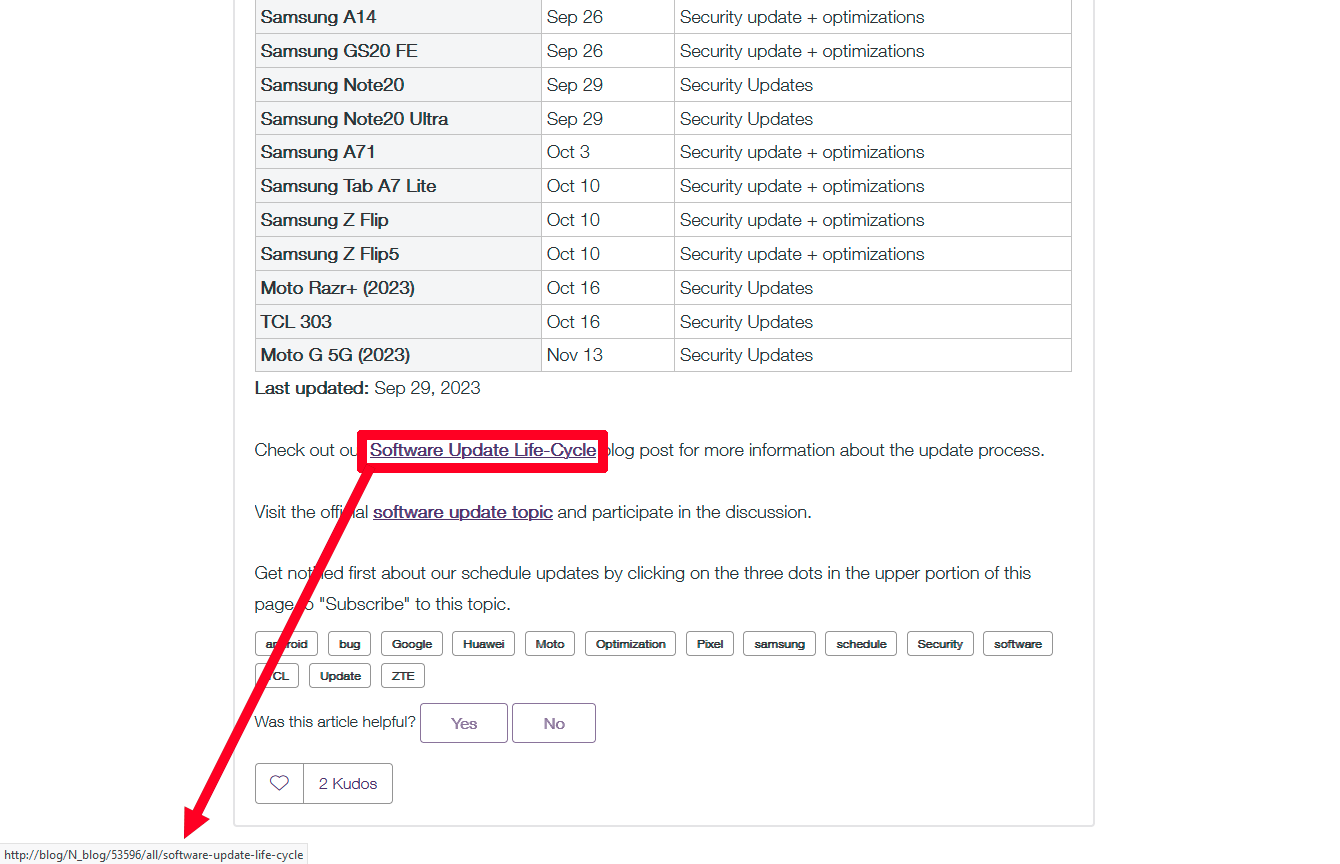1340x864 pixels.
Task: Click the ZTE tag
Action: pyautogui.click(x=403, y=676)
